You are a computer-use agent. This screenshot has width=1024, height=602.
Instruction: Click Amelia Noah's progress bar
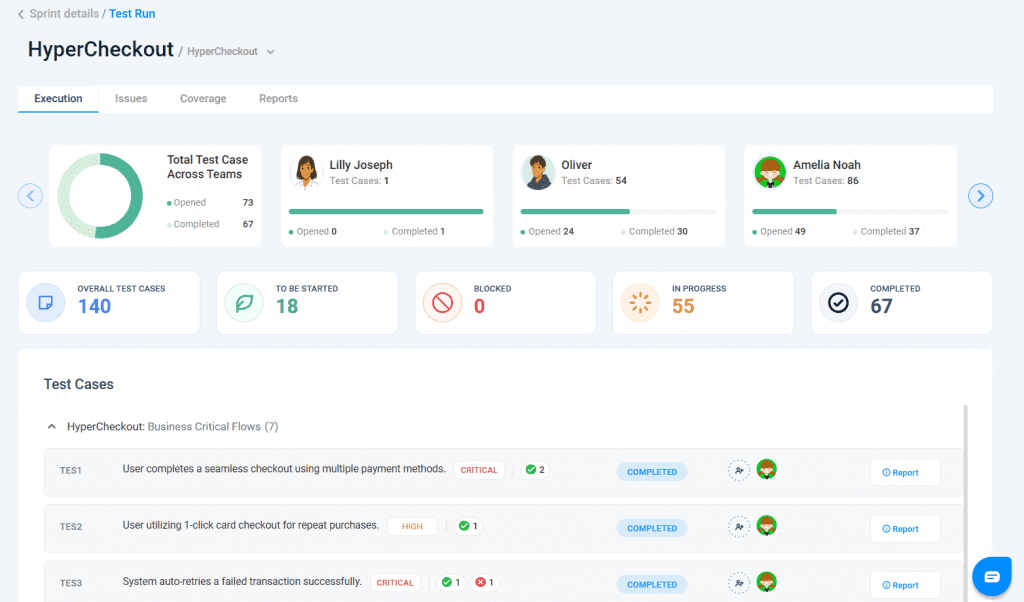coord(850,212)
